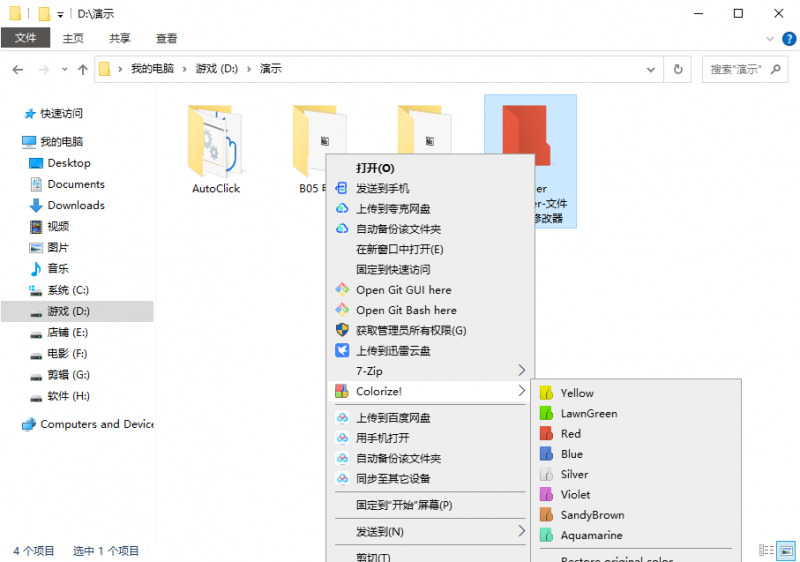Click 上传到迅雷云盘 entry

point(430,351)
